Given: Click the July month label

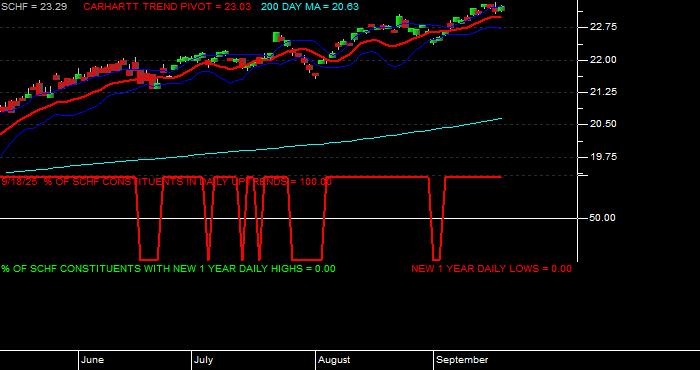Looking at the screenshot, I should pyautogui.click(x=204, y=360).
